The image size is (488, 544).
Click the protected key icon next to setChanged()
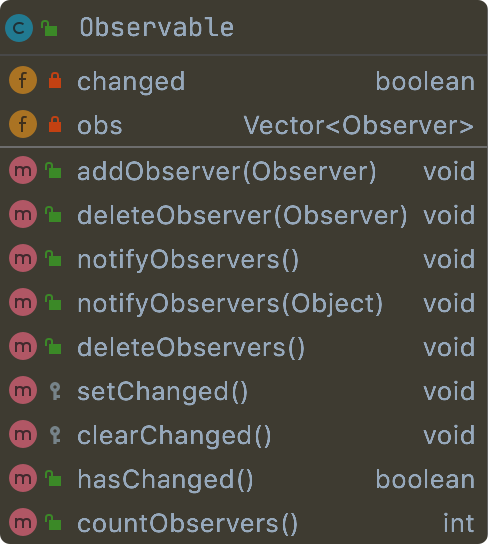tap(55, 391)
